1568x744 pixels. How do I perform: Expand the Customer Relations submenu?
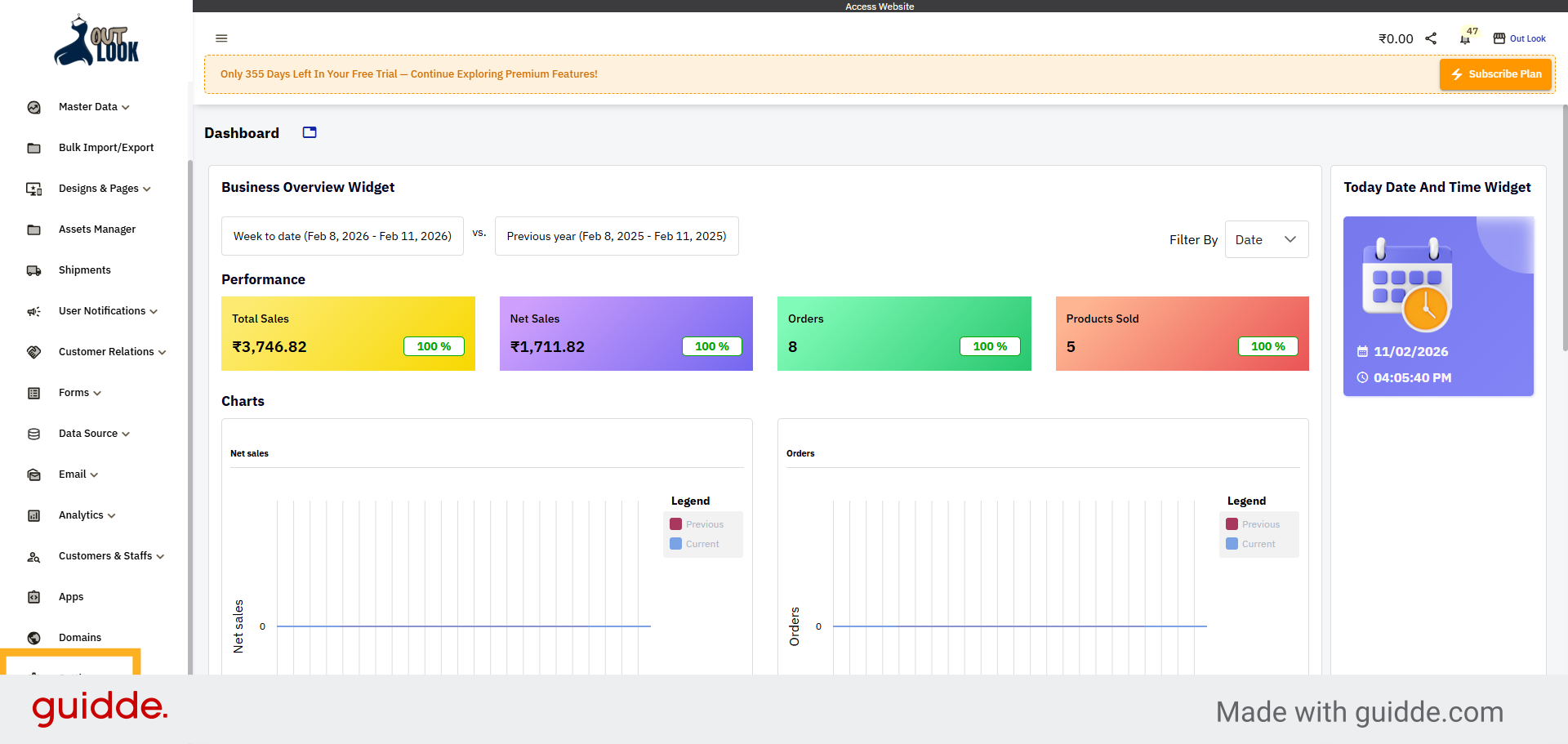pyautogui.click(x=112, y=352)
